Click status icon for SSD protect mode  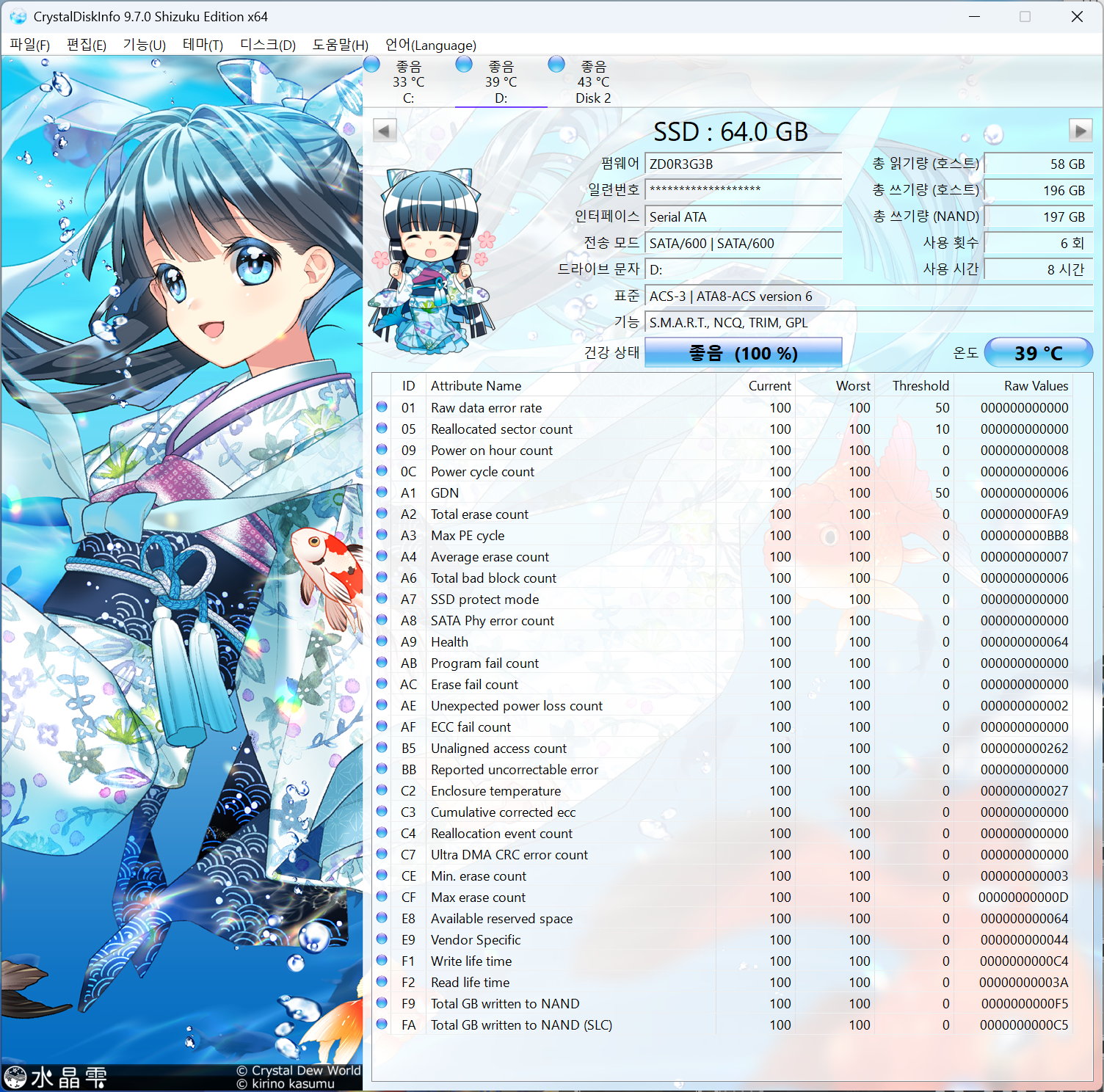coord(382,598)
